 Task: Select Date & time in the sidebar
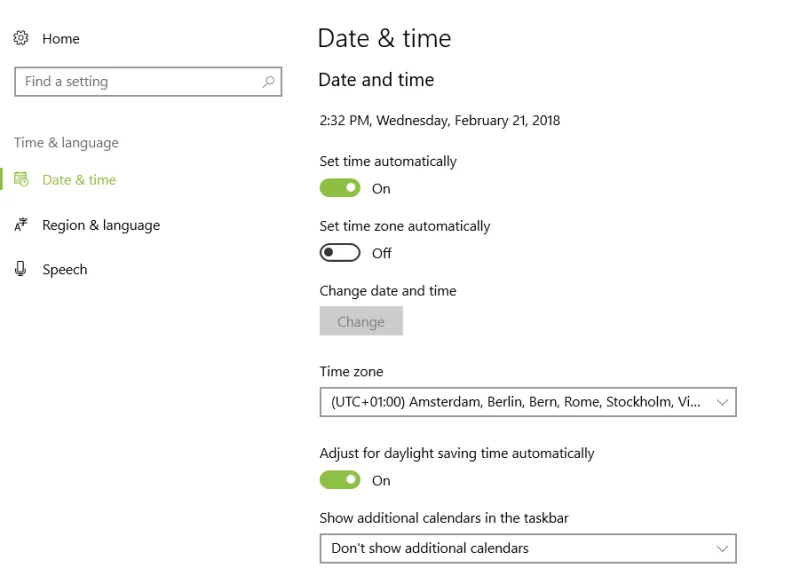79,180
